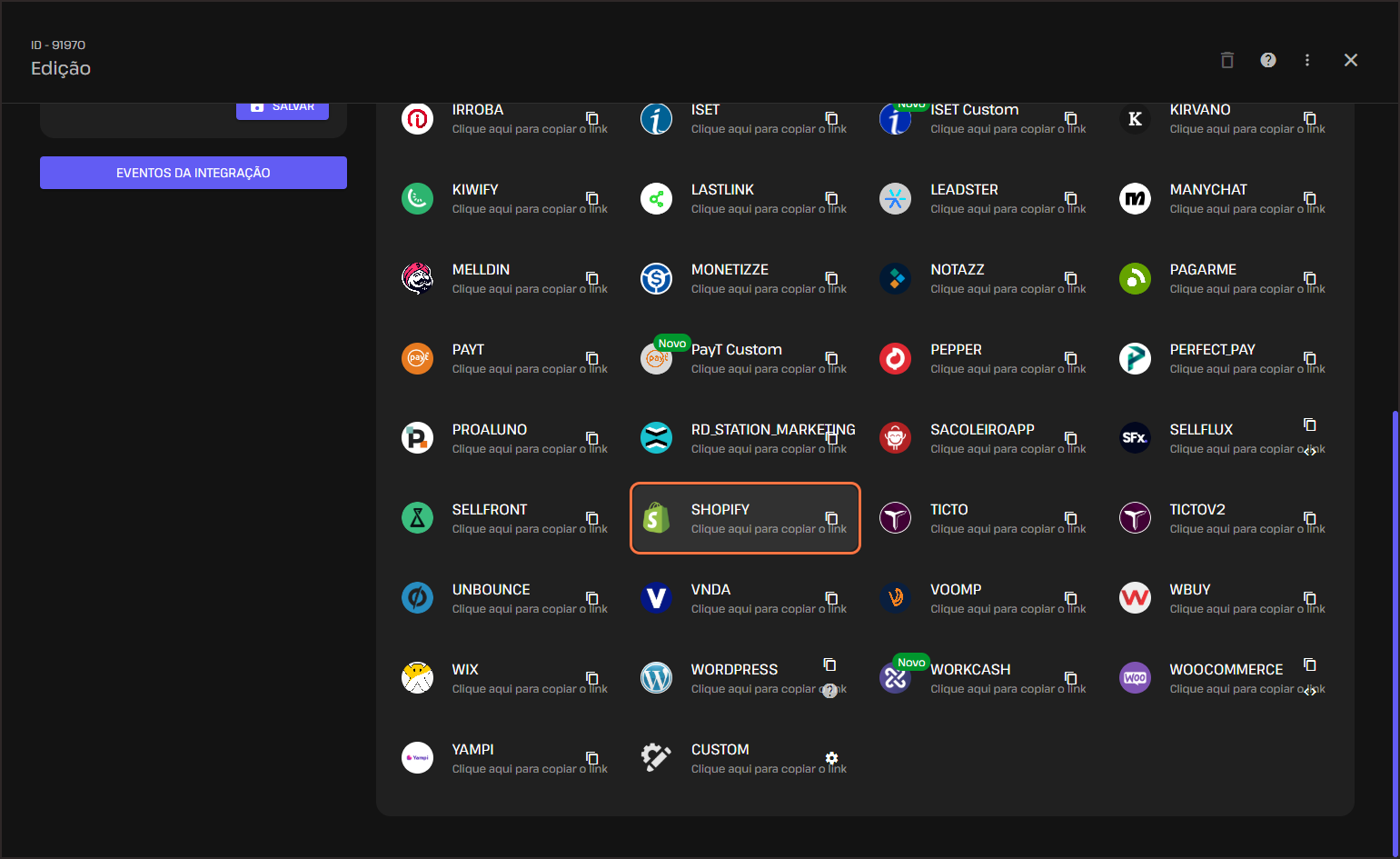Click the VNDA logo icon
The height and width of the screenshot is (859, 1400).
[x=656, y=598]
